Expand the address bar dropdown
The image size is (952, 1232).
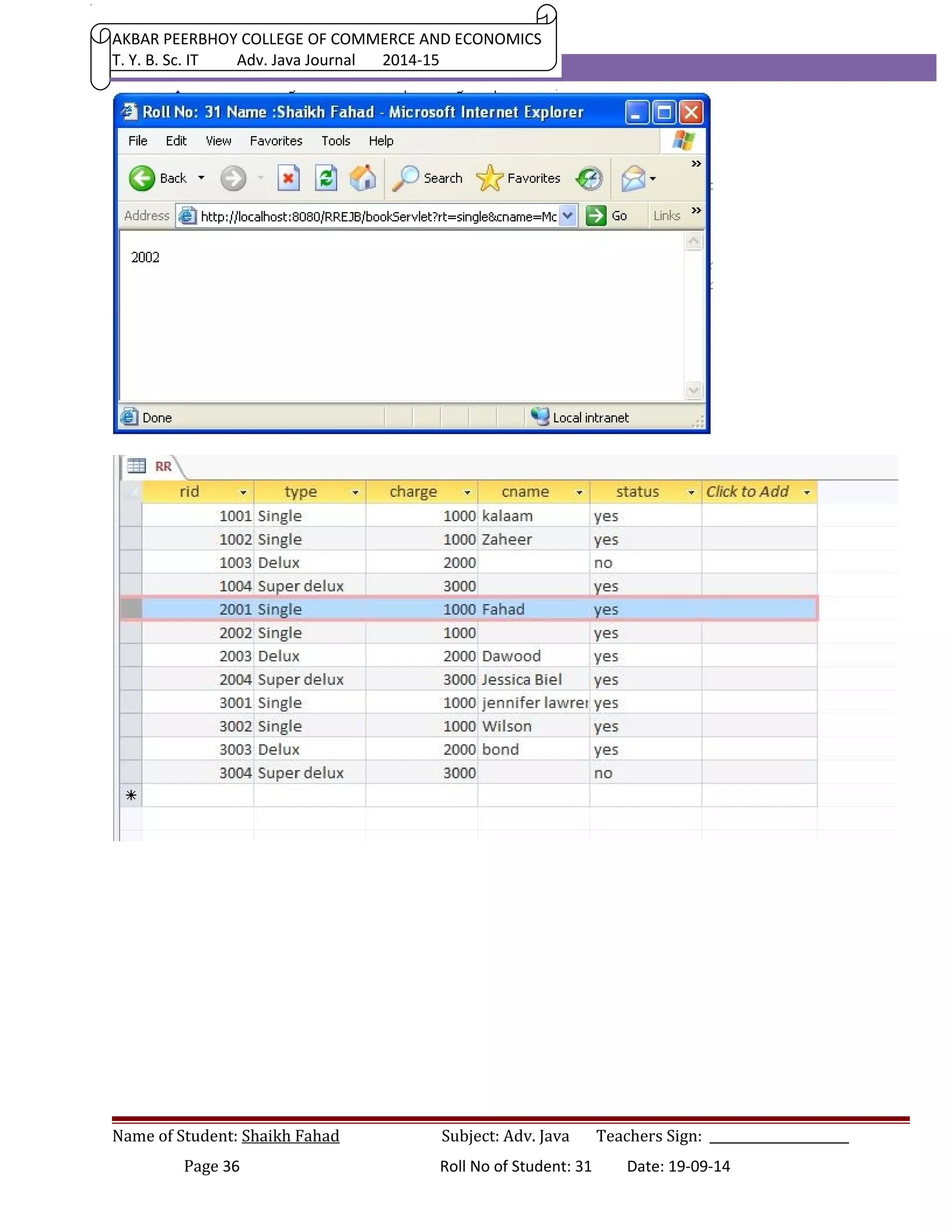[568, 216]
